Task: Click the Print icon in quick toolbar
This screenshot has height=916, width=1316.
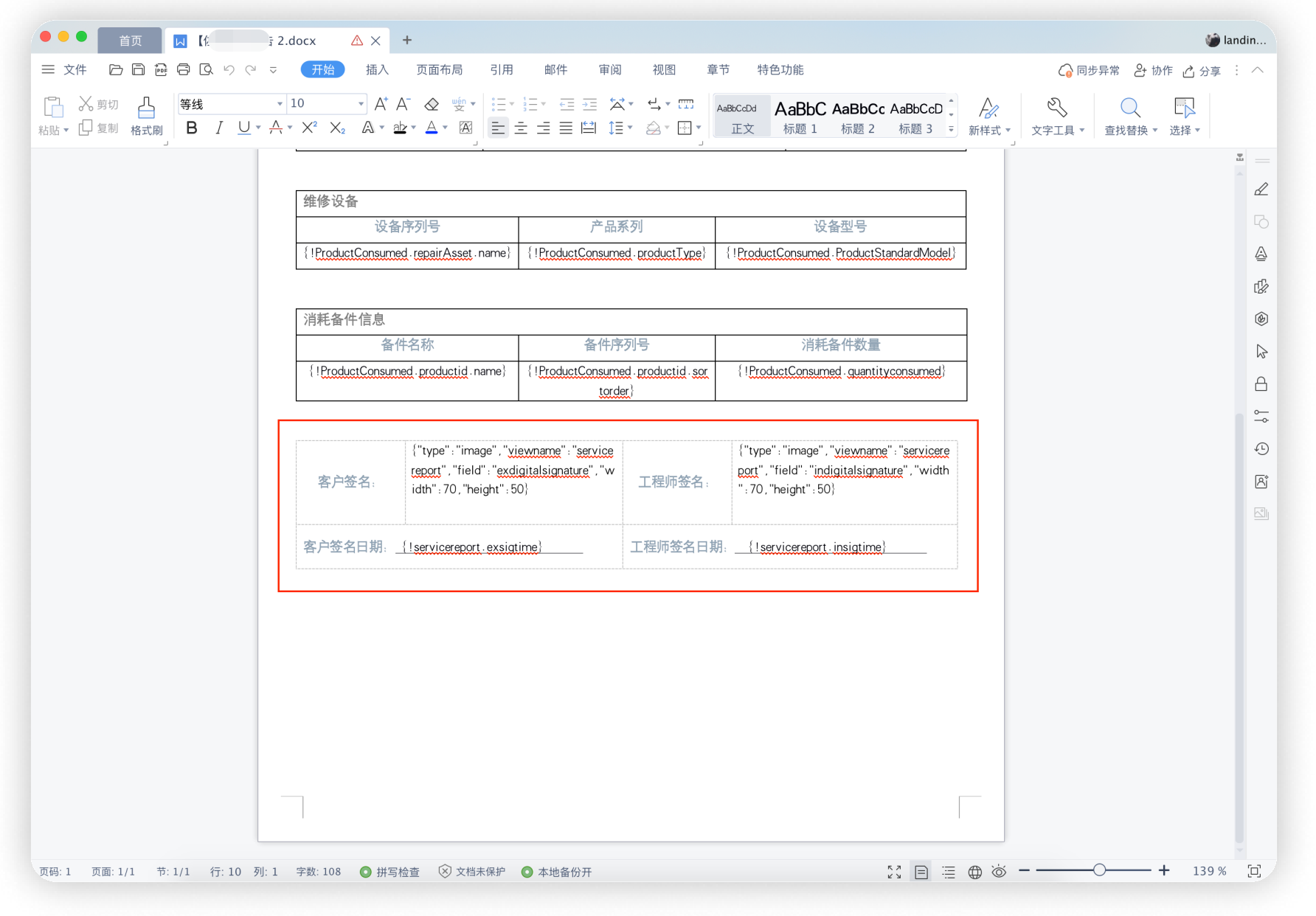Action: click(183, 69)
